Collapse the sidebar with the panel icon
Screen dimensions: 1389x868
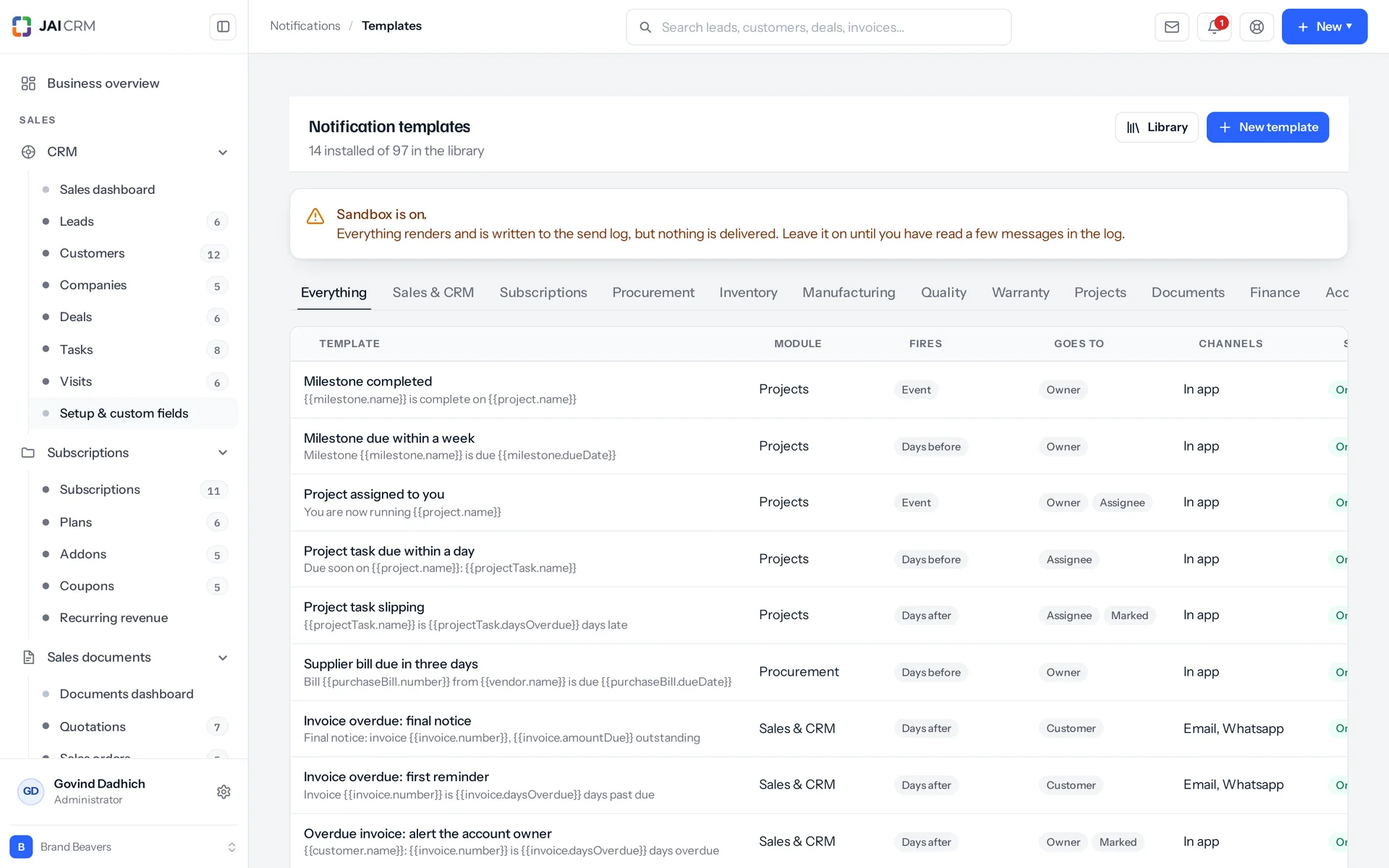click(223, 27)
